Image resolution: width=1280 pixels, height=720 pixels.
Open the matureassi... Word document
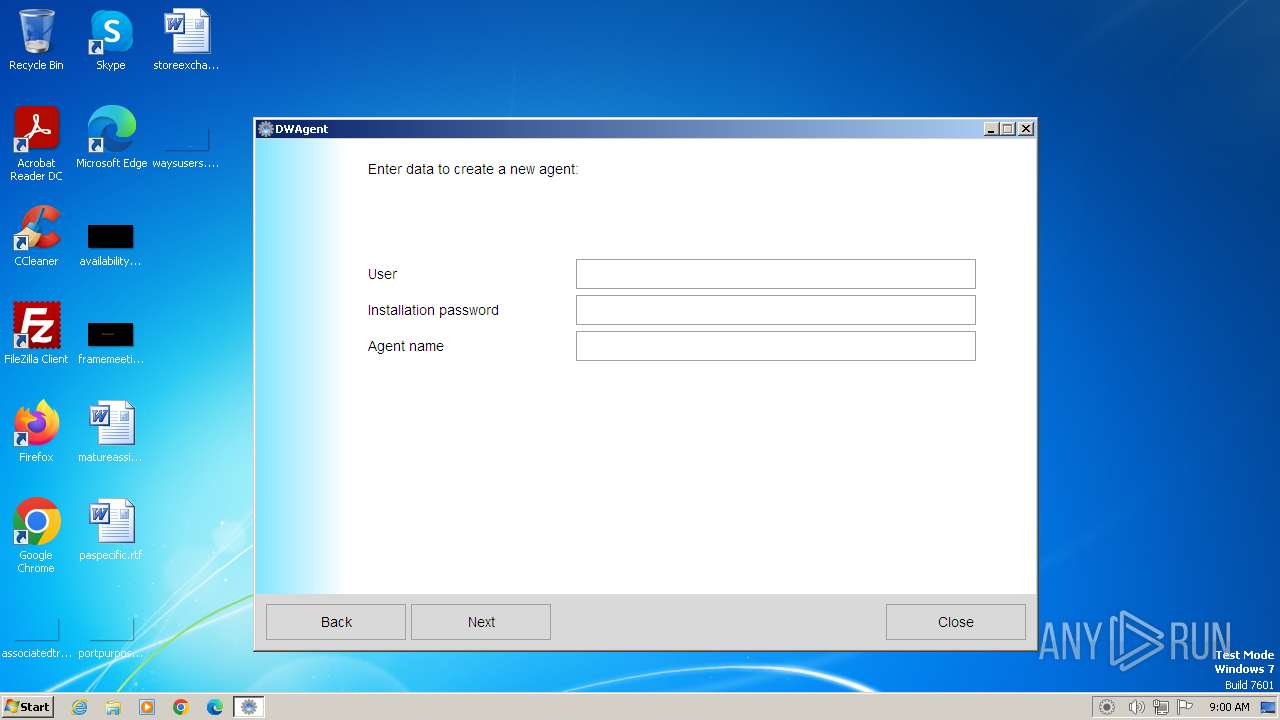tap(110, 432)
